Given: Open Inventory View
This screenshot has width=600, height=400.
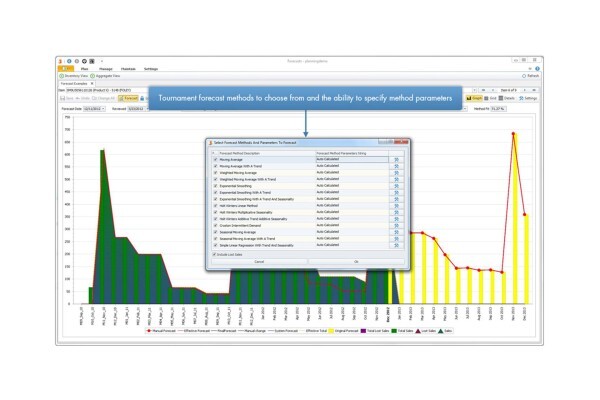Looking at the screenshot, I should pos(73,76).
